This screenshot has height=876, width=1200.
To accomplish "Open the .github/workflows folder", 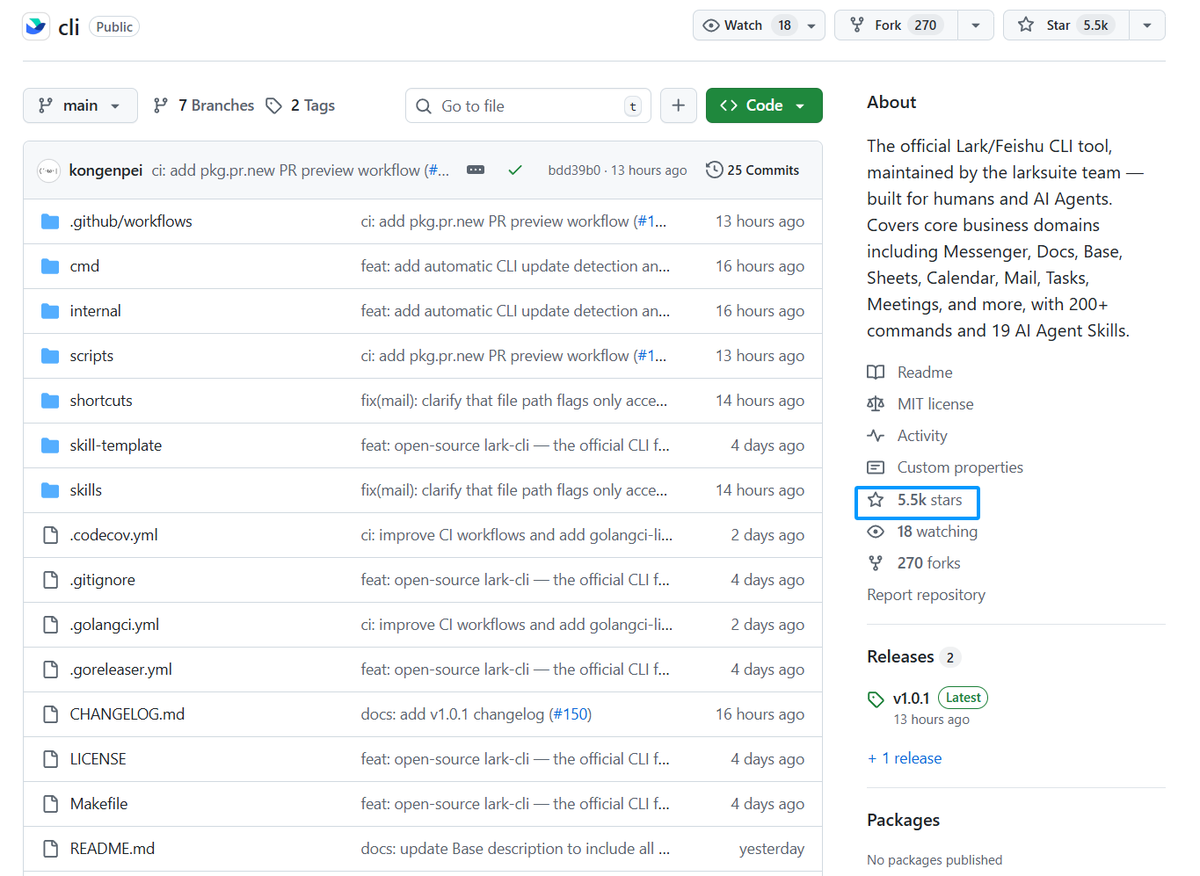I will point(131,221).
